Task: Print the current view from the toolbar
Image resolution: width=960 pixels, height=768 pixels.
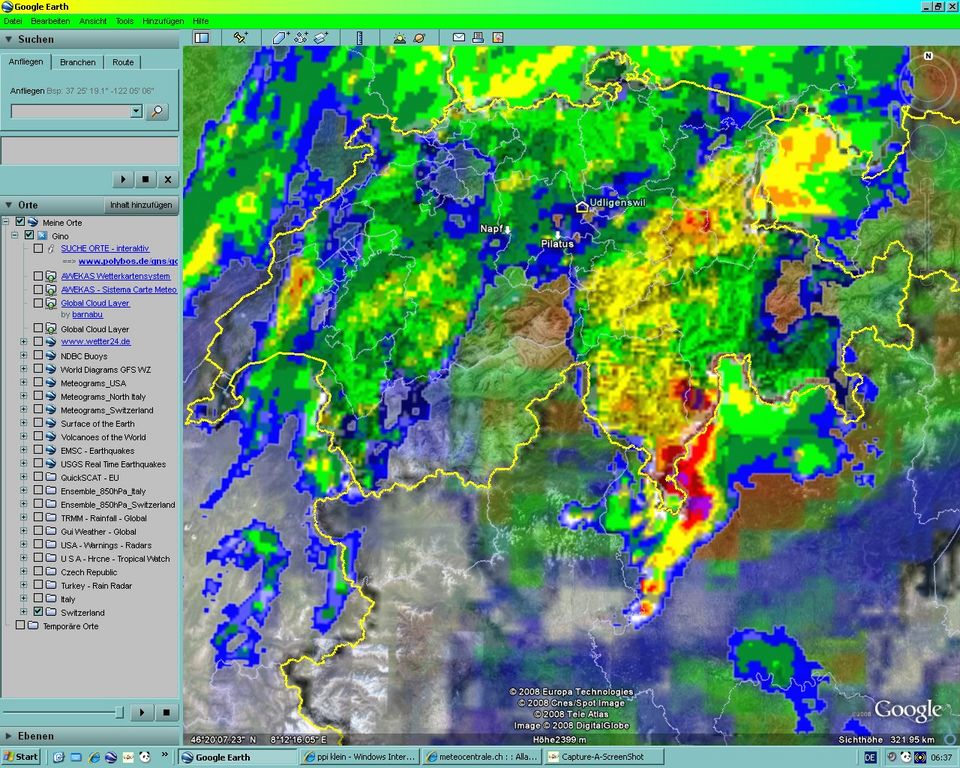Action: pos(478,38)
